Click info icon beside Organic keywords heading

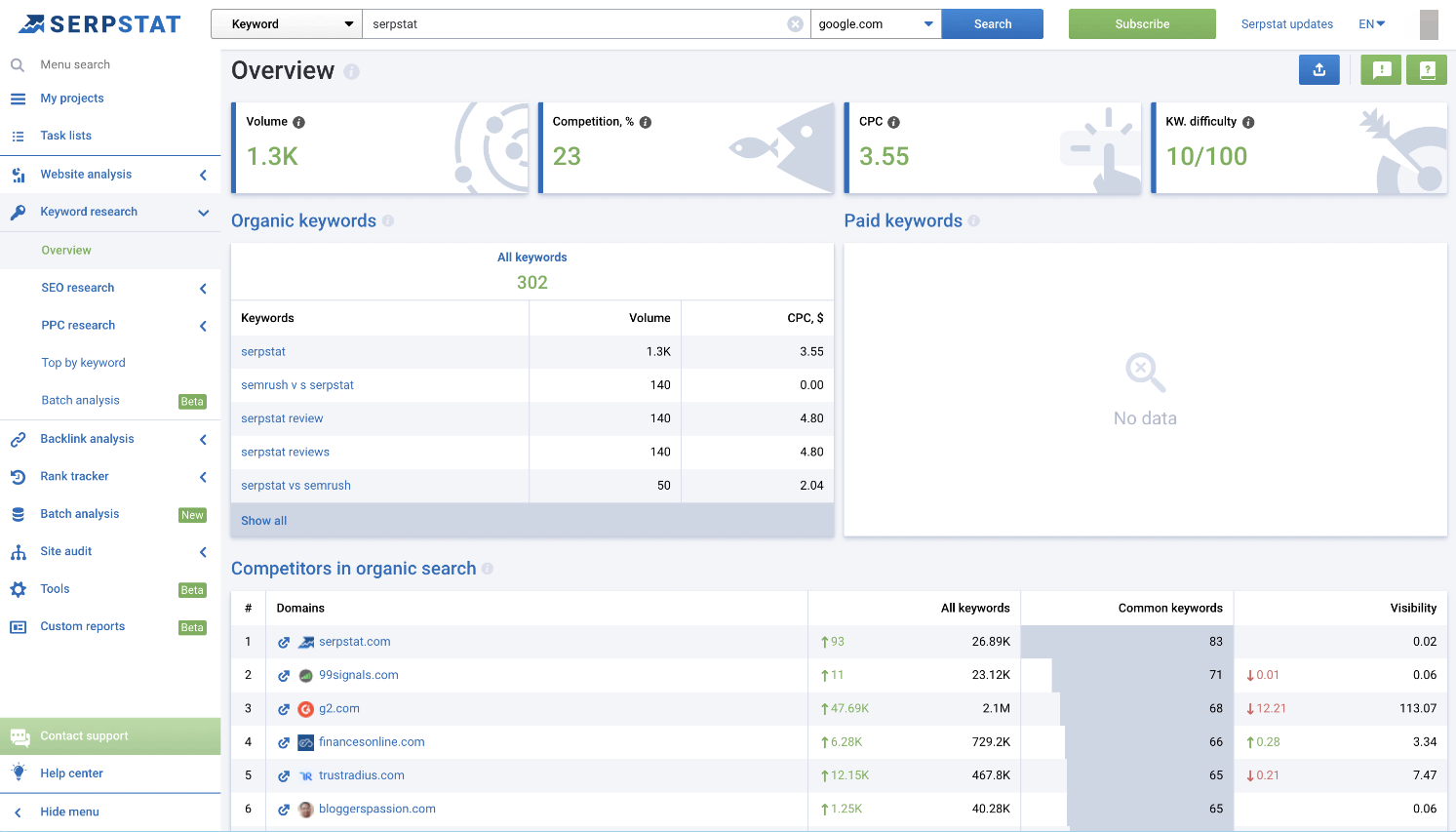click(x=388, y=220)
